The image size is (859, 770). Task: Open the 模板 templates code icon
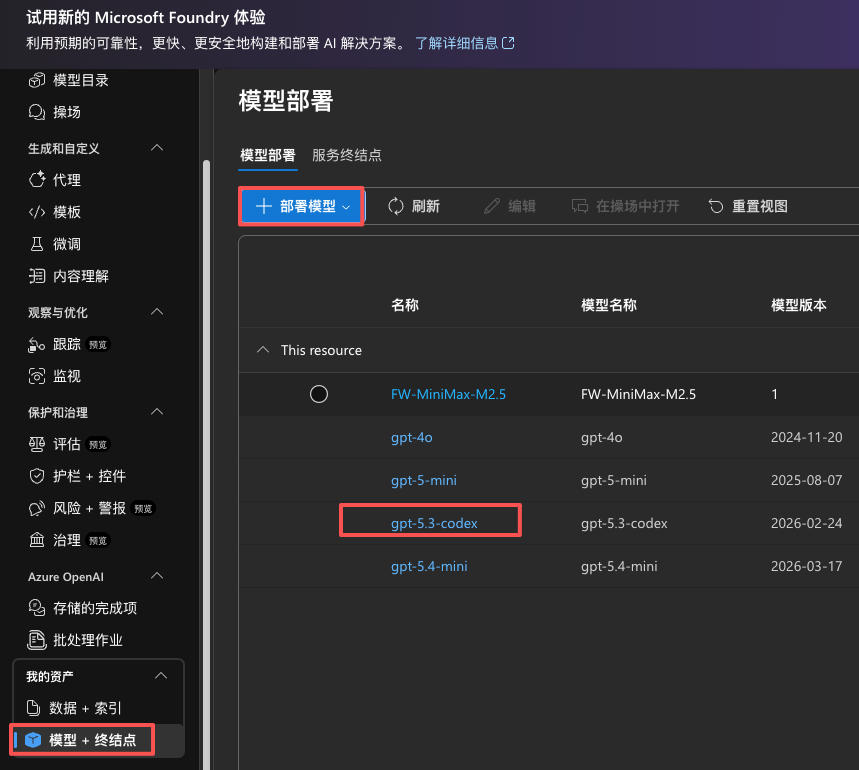(37, 212)
